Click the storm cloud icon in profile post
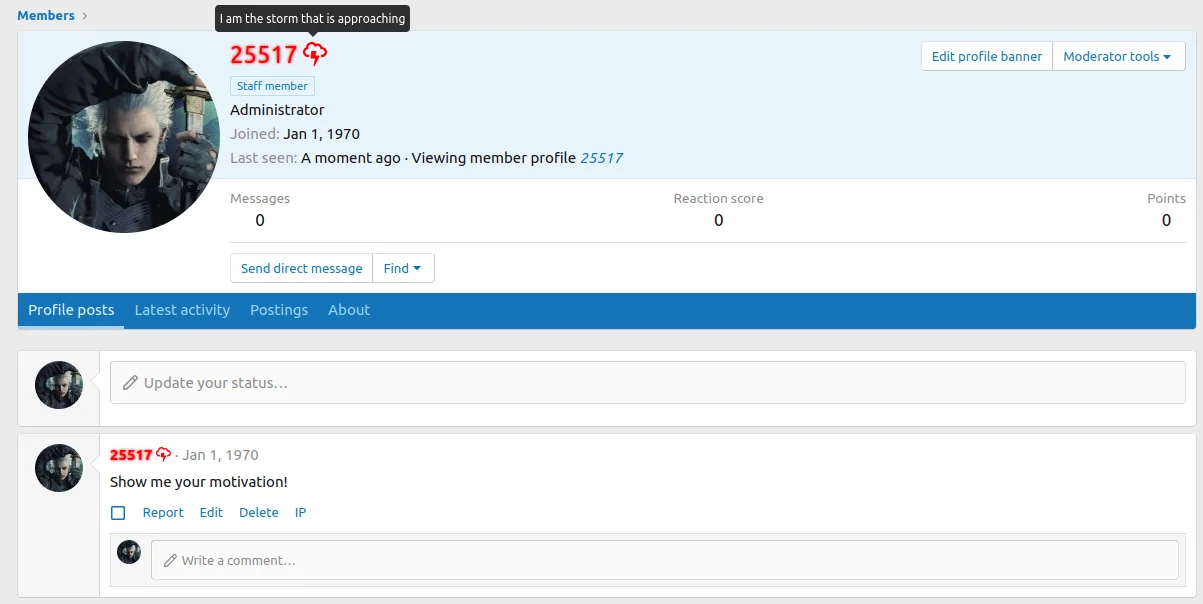The height and width of the screenshot is (604, 1203). [164, 455]
